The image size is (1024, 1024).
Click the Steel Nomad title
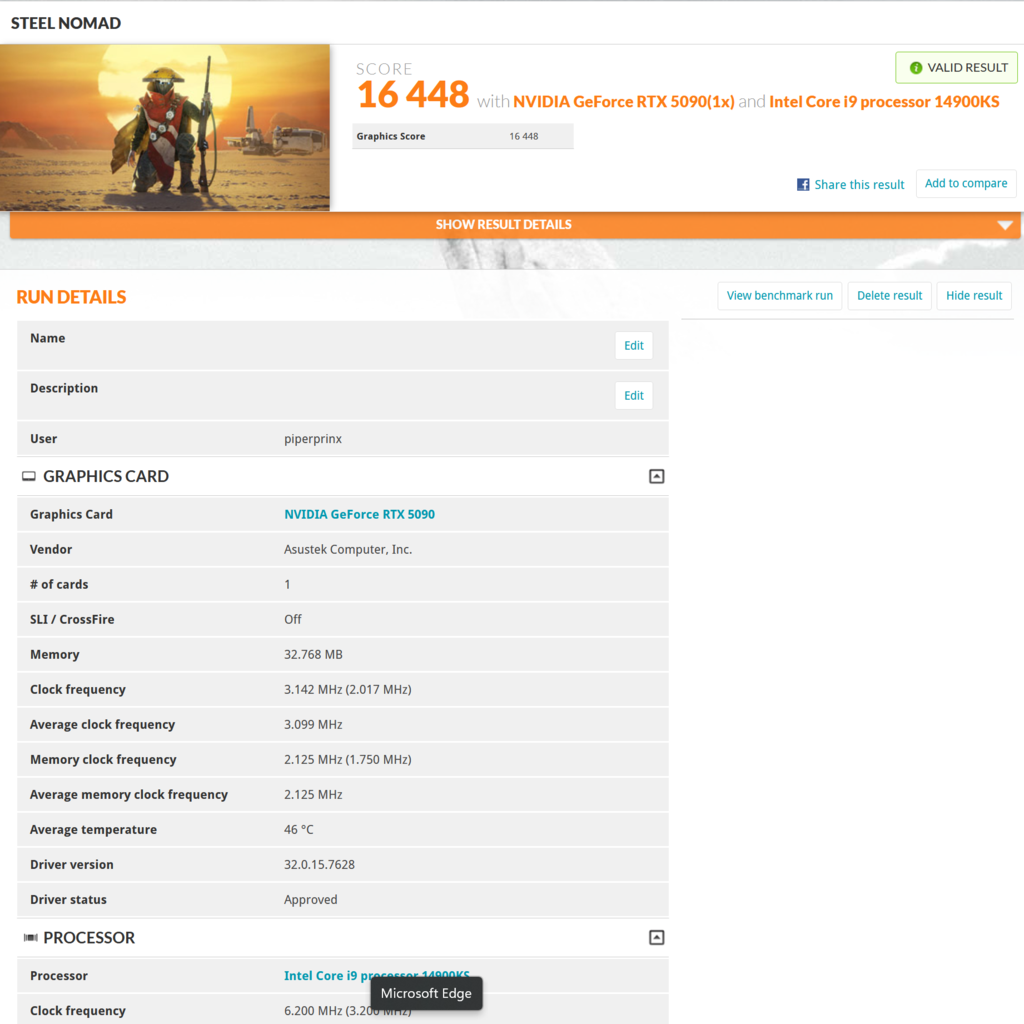(x=66, y=24)
